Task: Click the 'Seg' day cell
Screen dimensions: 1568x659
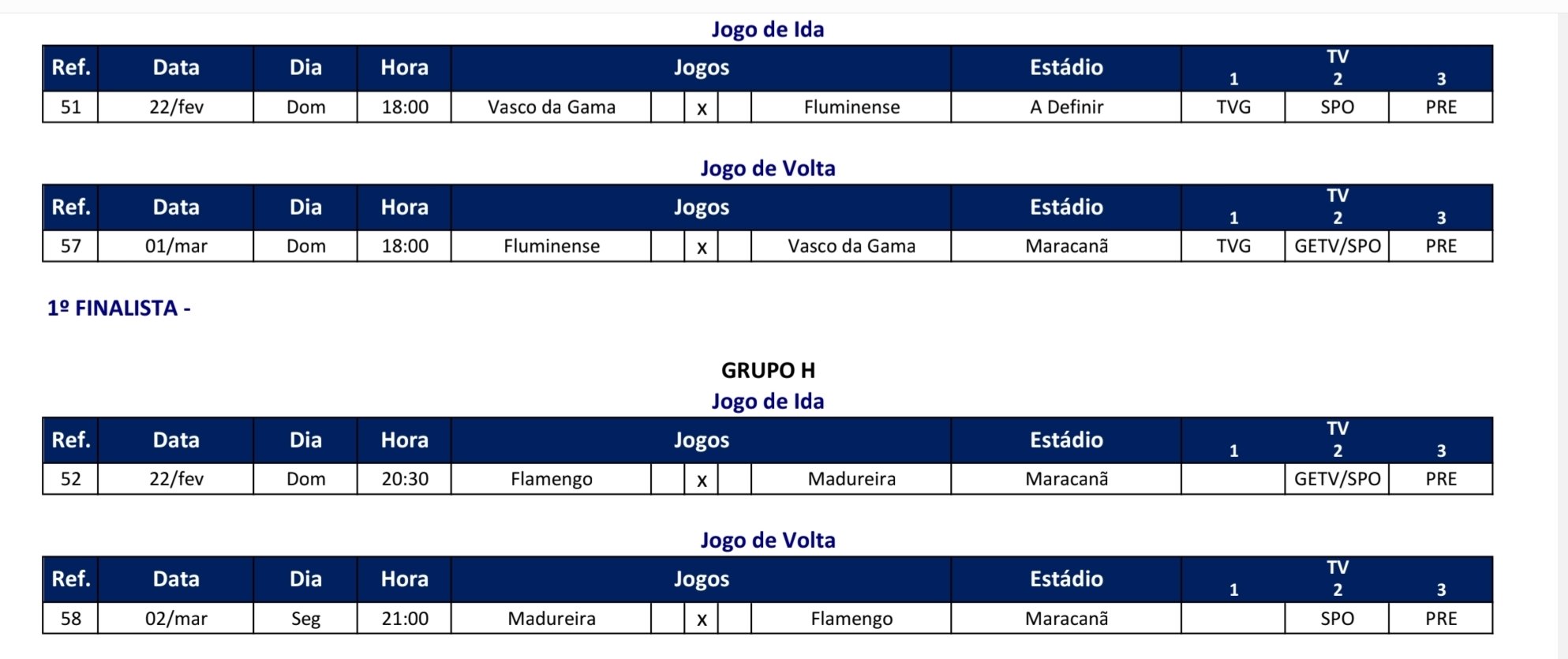Action: tap(305, 619)
